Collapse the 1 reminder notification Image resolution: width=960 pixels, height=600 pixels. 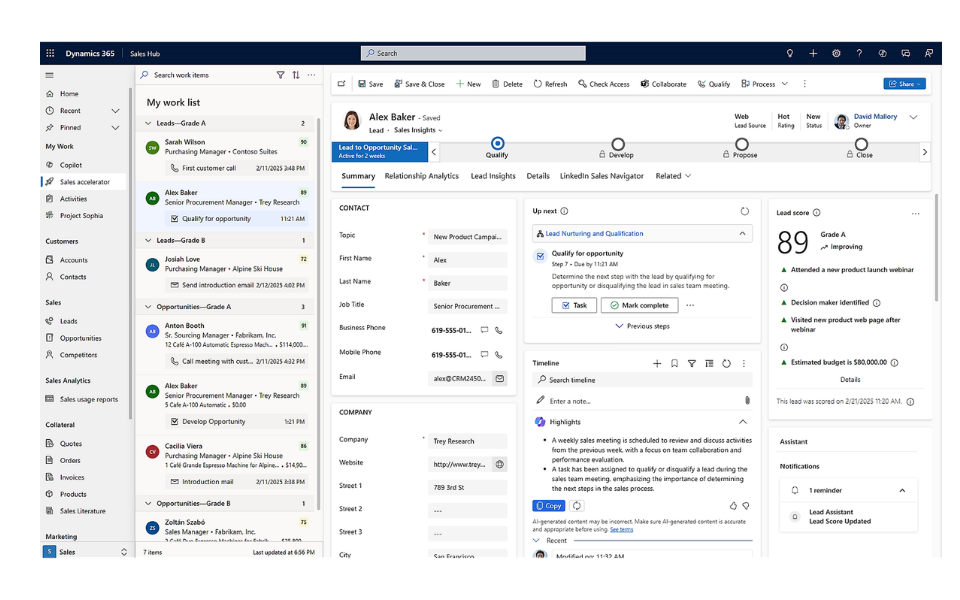click(902, 490)
